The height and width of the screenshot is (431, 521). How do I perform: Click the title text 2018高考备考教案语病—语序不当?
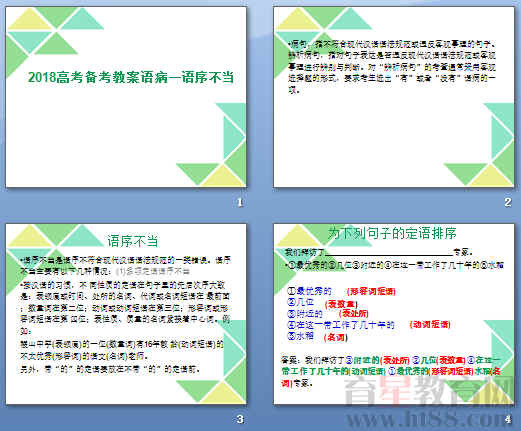131,77
